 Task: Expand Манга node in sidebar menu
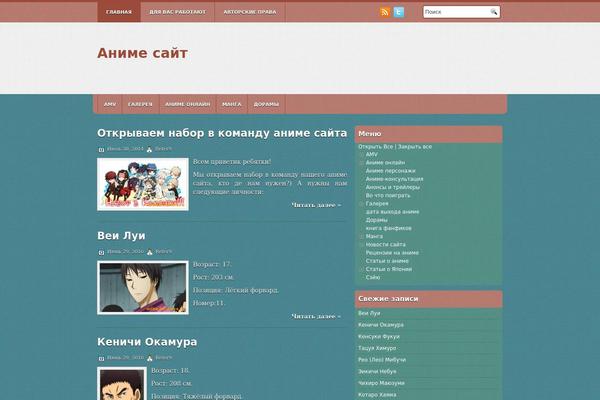(x=361, y=237)
